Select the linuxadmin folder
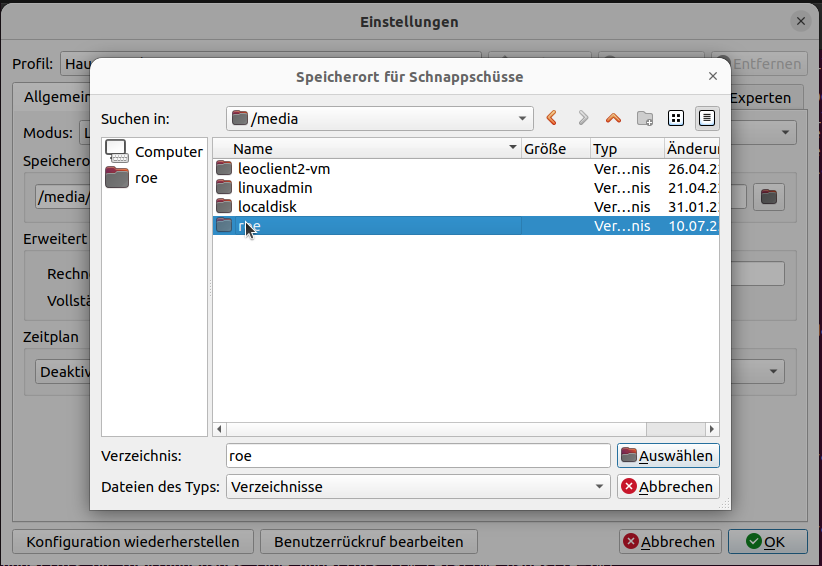This screenshot has height=566, width=822. pos(275,188)
